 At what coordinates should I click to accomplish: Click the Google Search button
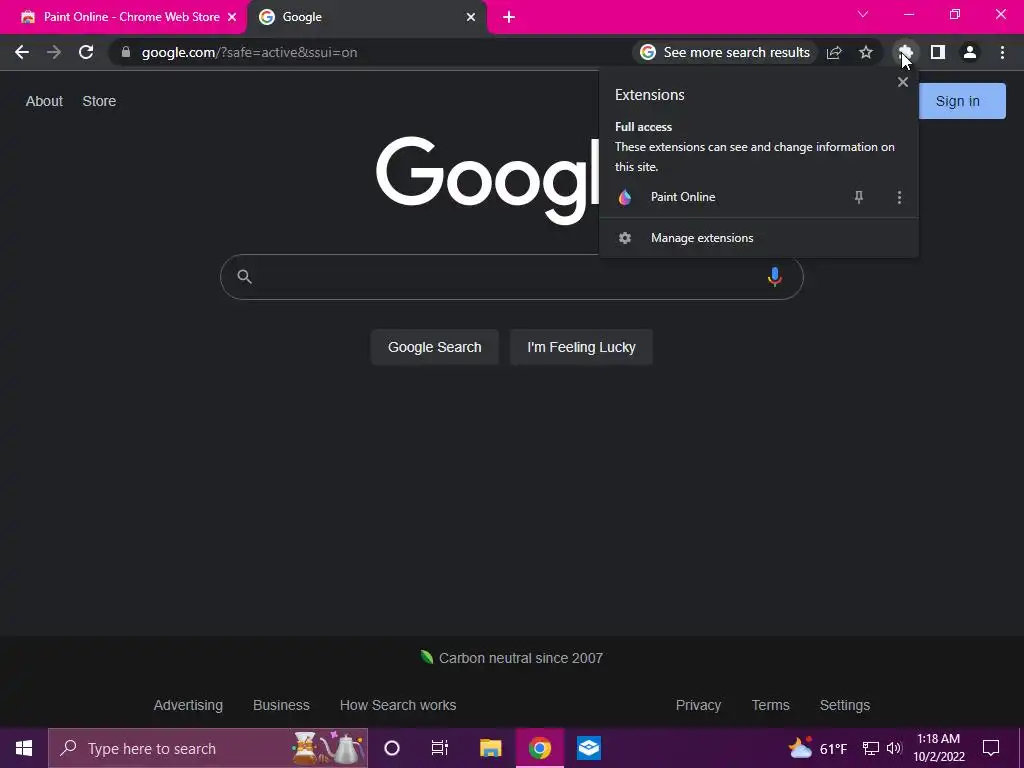434,347
